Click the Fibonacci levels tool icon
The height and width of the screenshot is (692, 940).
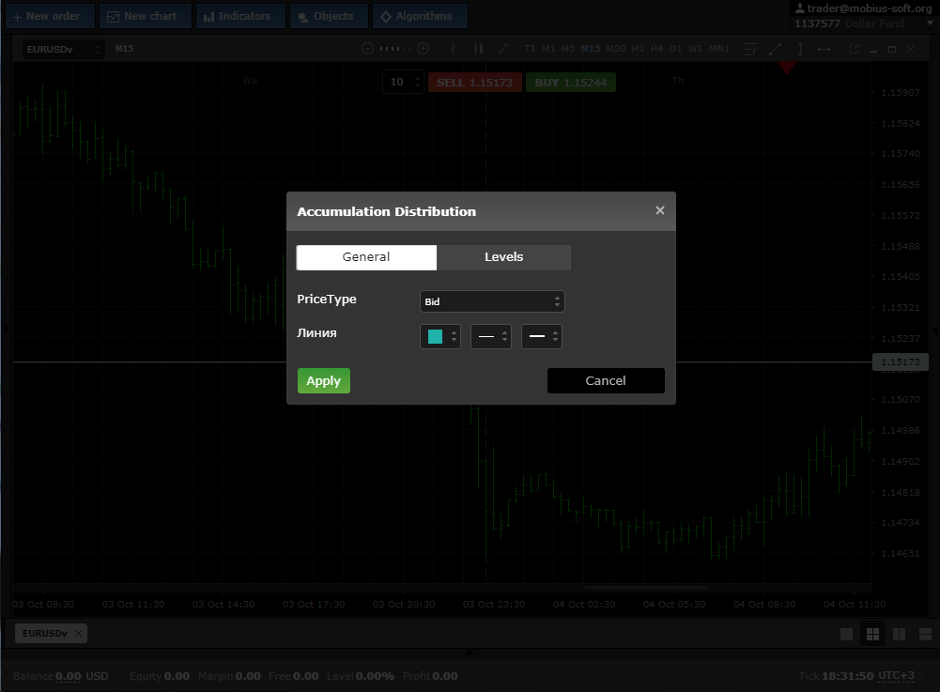tap(751, 49)
